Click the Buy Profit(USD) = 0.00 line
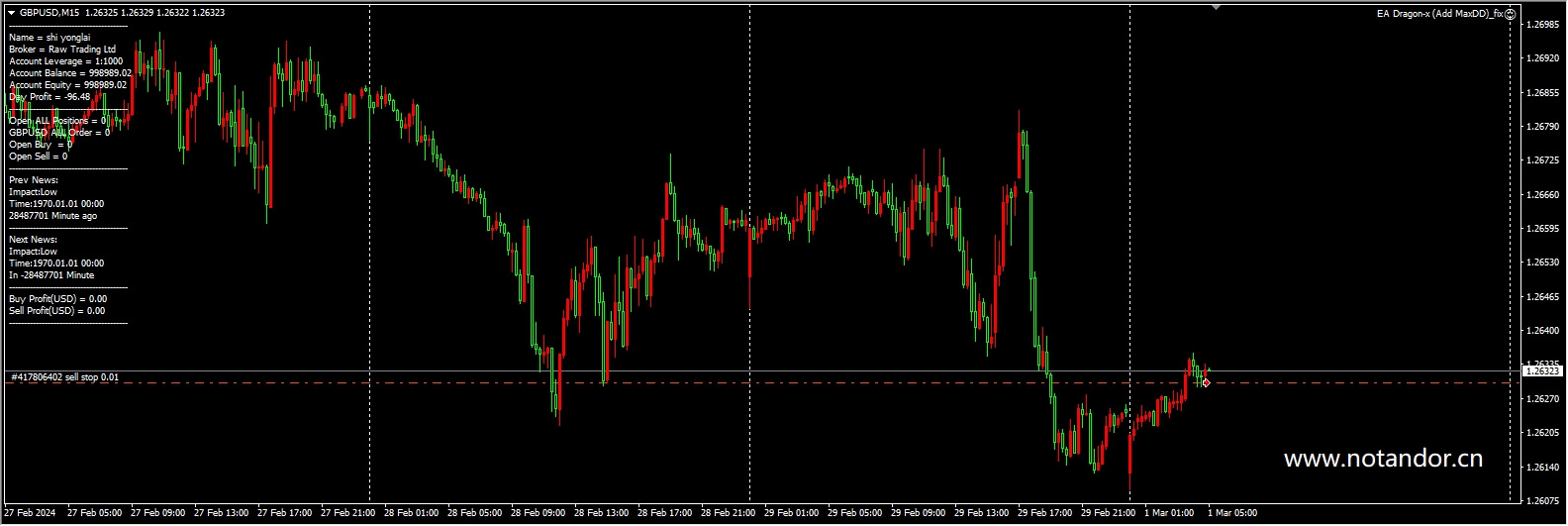The height and width of the screenshot is (526, 1568). pos(57,299)
